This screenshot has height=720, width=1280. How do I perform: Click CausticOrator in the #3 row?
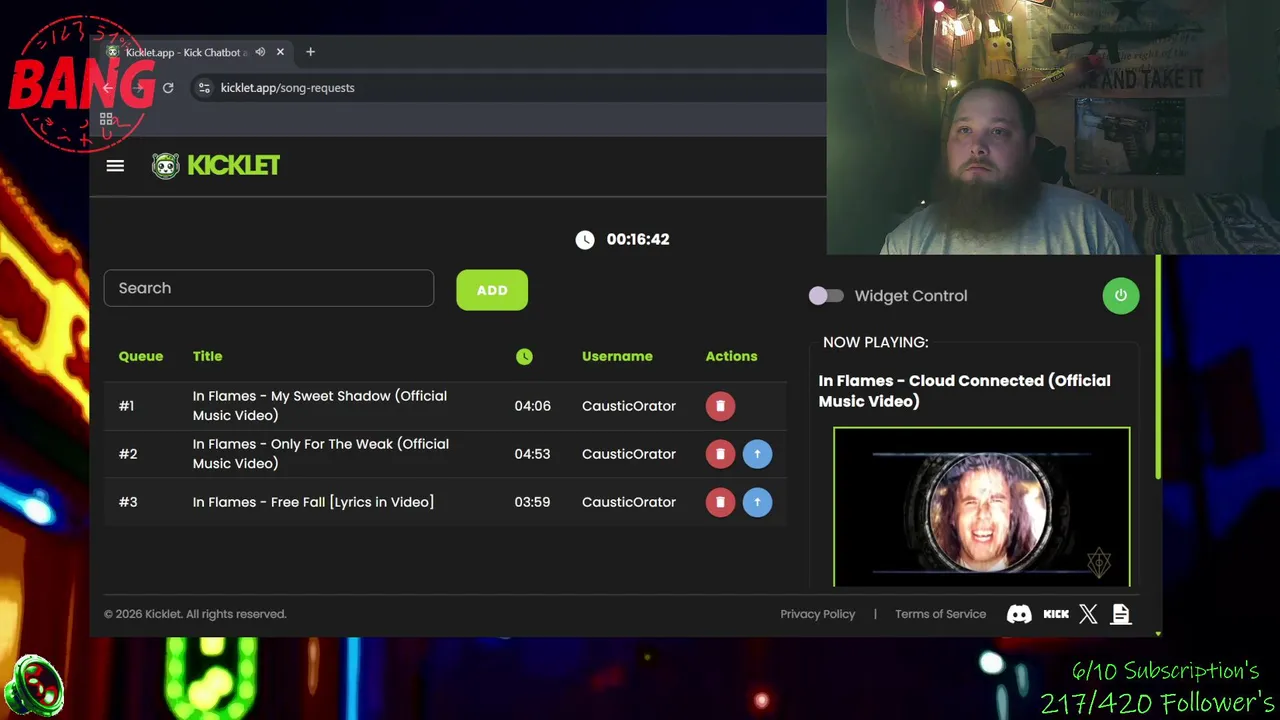click(629, 502)
